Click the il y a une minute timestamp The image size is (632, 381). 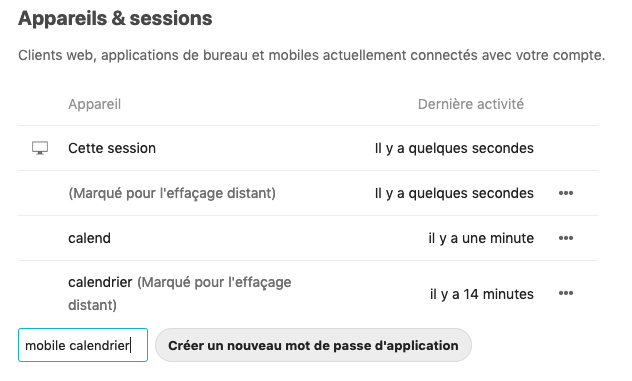(x=481, y=238)
